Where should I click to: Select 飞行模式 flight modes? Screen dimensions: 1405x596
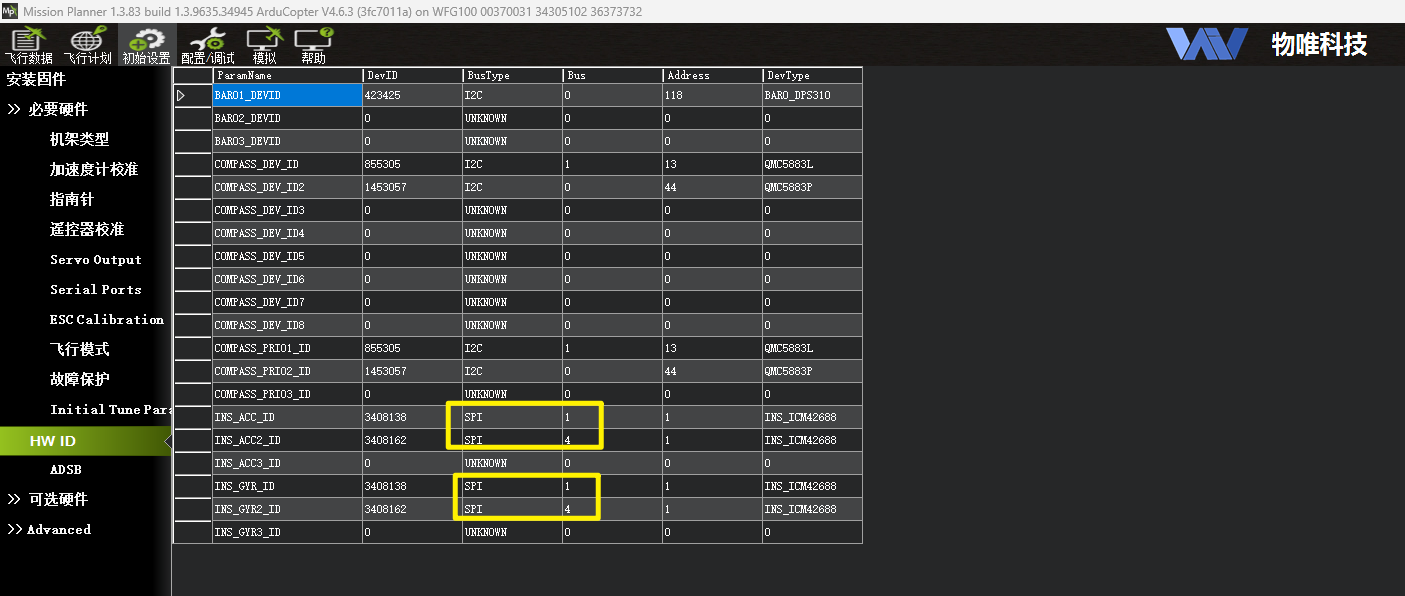click(x=80, y=349)
